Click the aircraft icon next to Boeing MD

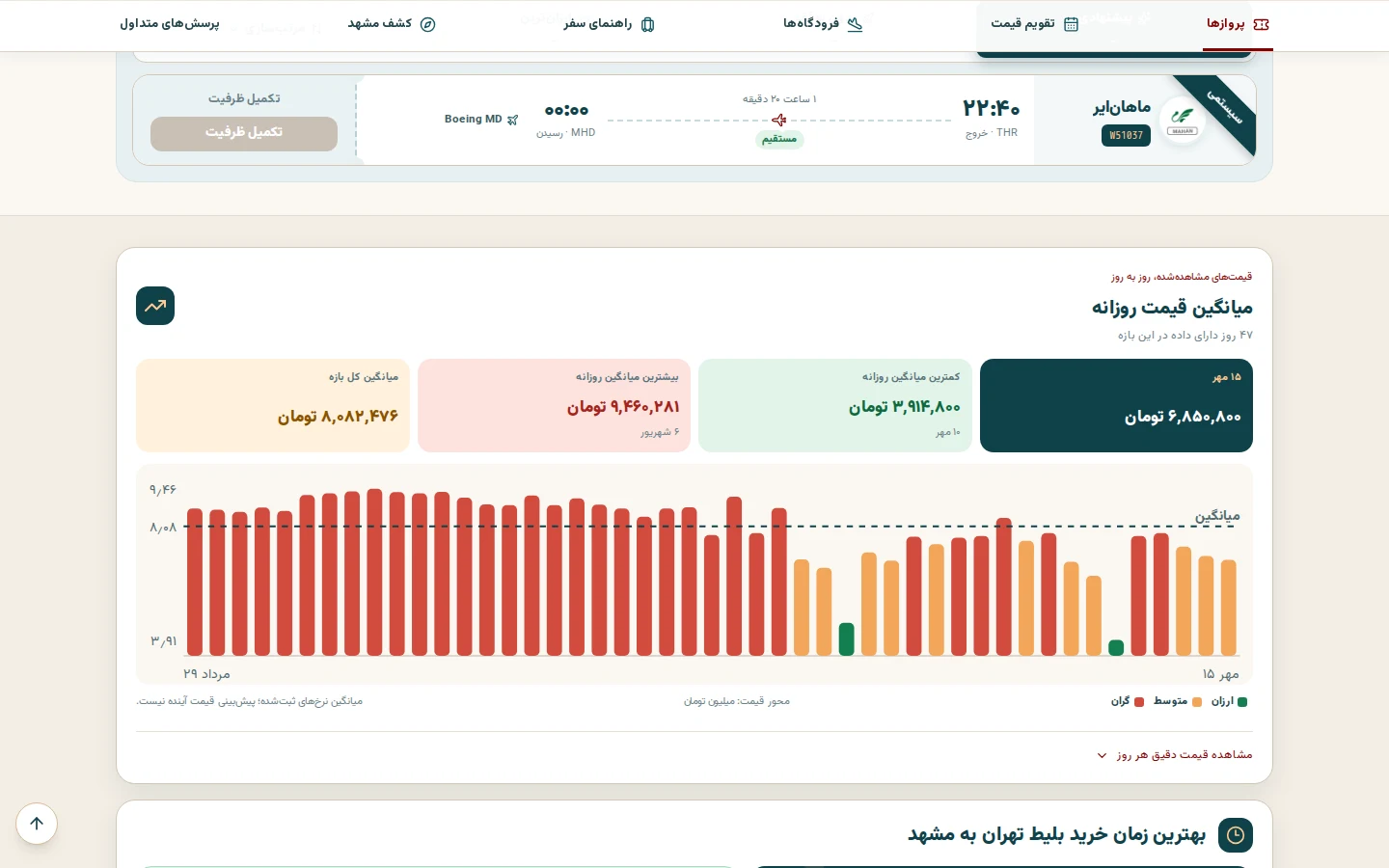[x=513, y=120]
